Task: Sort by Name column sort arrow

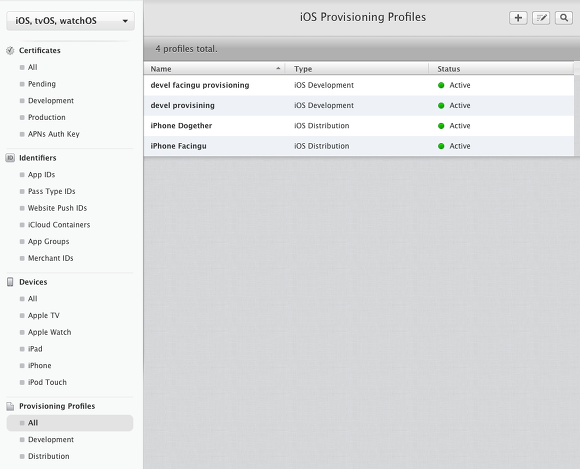Action: coord(278,69)
